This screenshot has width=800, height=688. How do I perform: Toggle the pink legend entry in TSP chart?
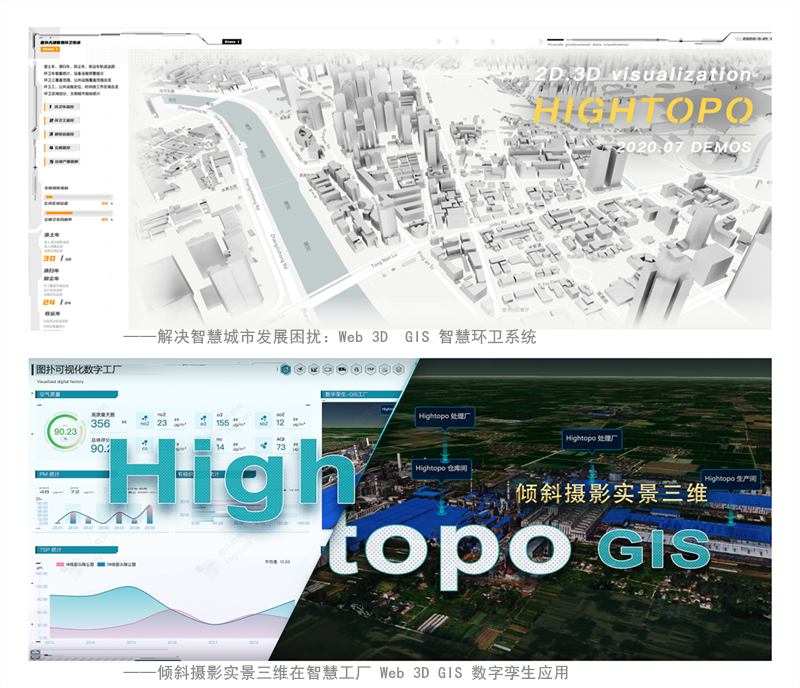click(x=74, y=564)
